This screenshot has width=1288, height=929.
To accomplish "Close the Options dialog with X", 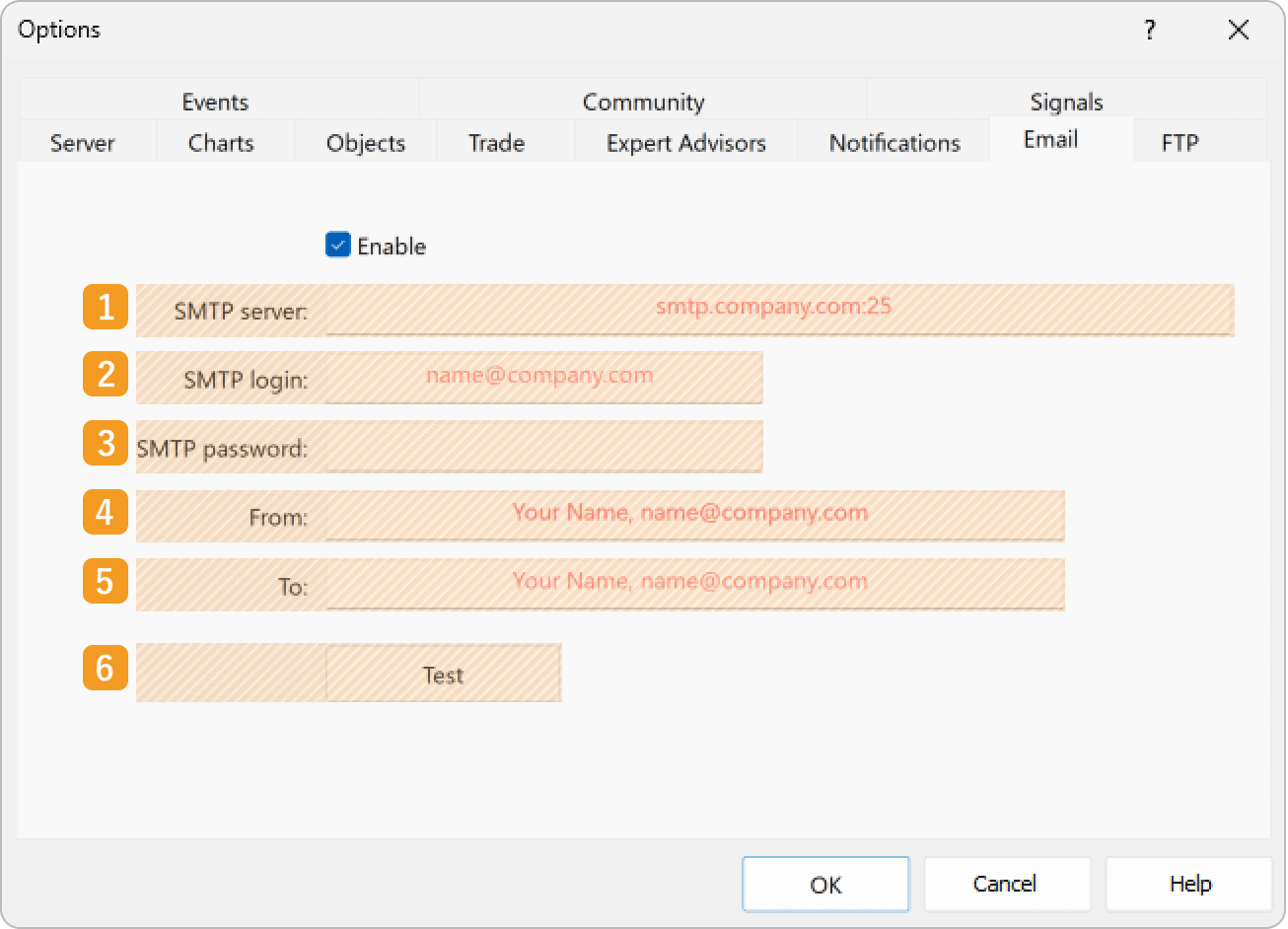I will pos(1238,31).
